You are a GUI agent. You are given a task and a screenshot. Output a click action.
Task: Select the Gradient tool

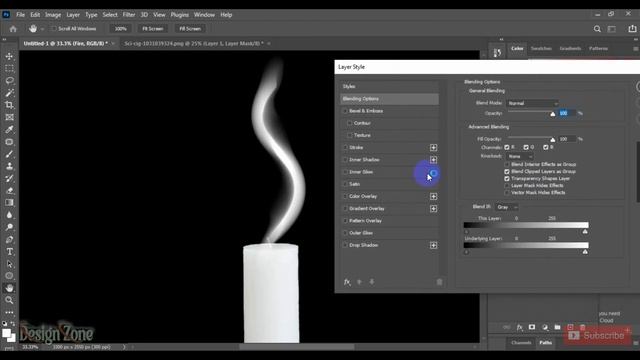pyautogui.click(x=9, y=202)
